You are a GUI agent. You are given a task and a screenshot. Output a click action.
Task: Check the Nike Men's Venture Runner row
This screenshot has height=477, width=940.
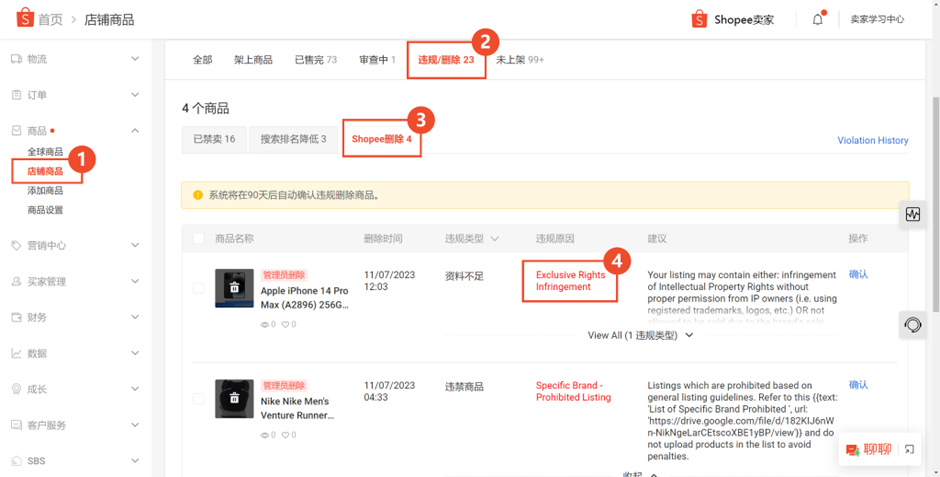[198, 398]
